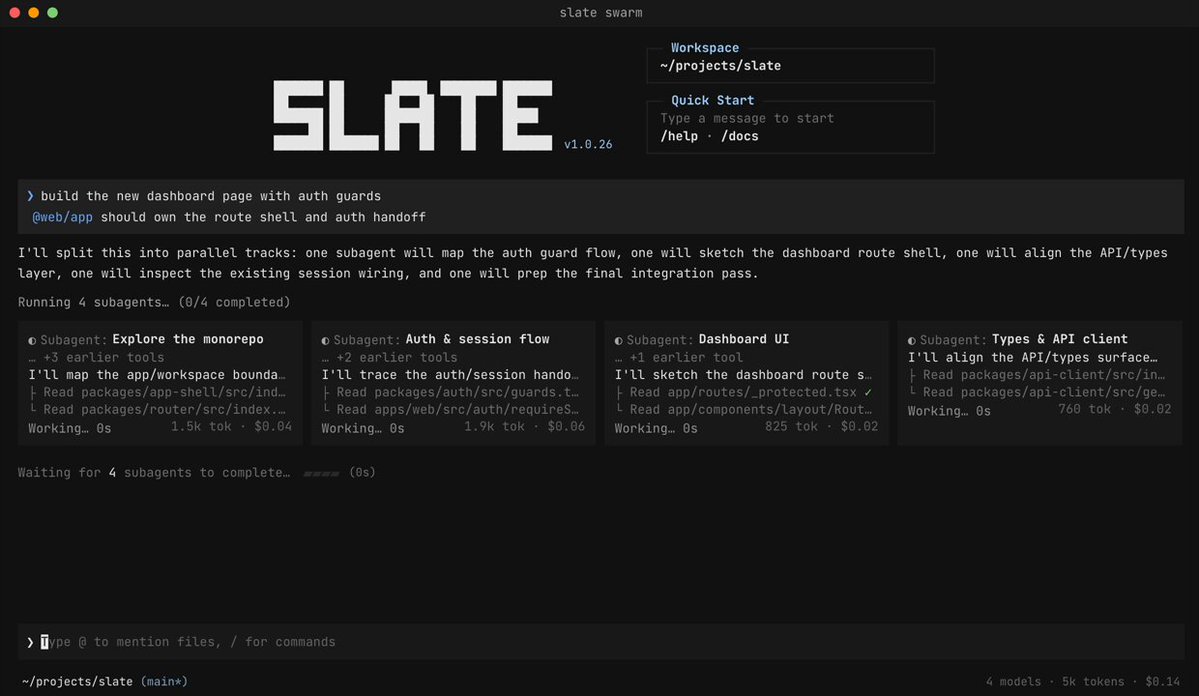Open the /docs command link
Image resolution: width=1199 pixels, height=696 pixels.
click(739, 136)
